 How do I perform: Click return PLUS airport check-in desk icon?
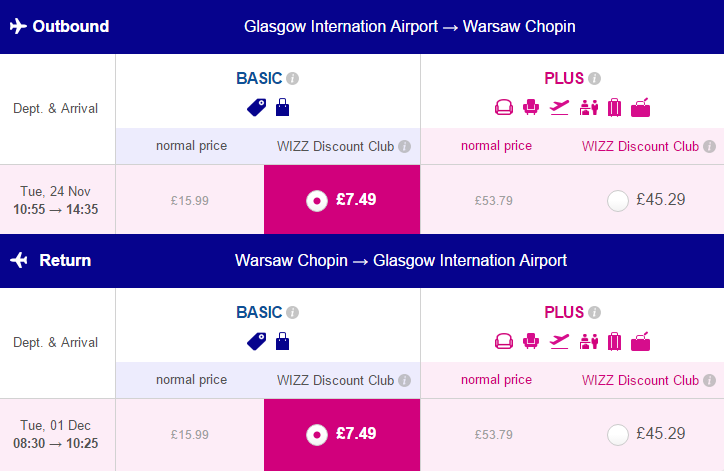[x=589, y=342]
